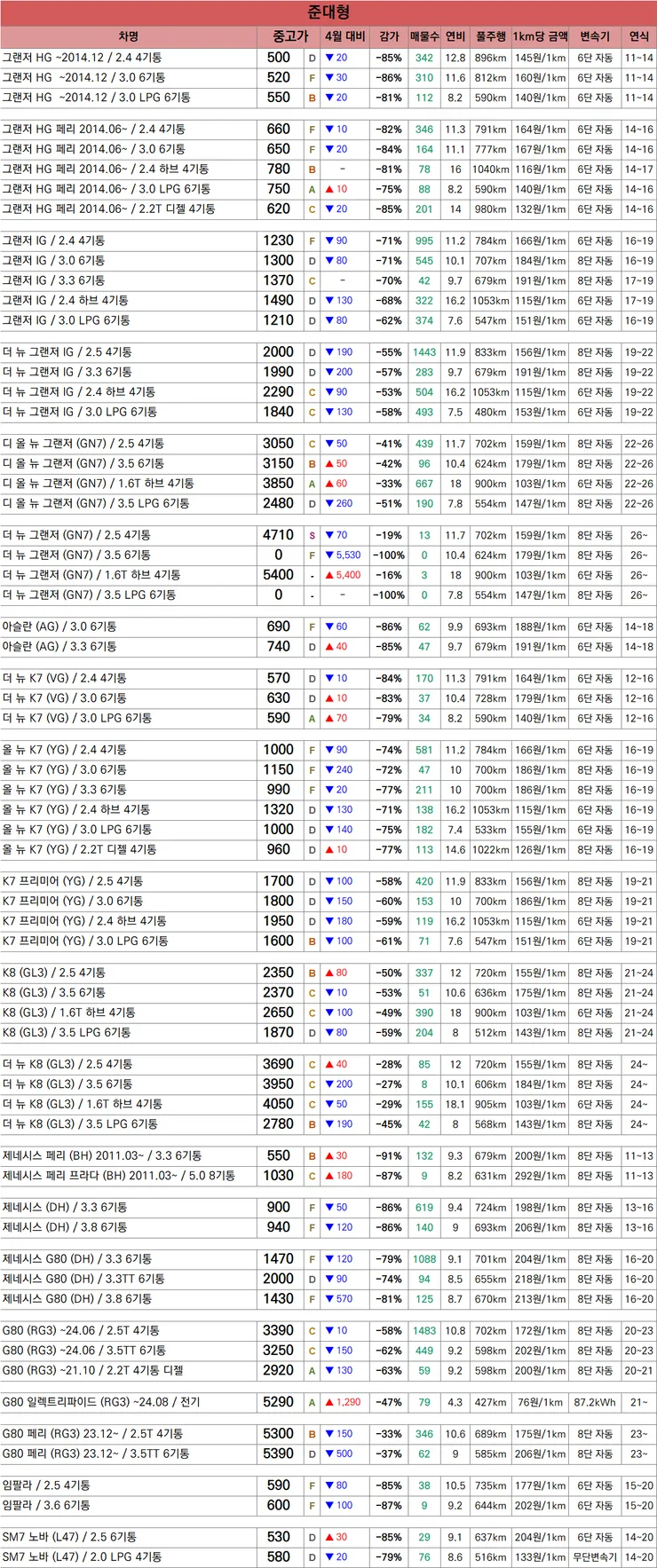
Task: Select "제네시스 (DH) / 3.8 6기통" name cell
Action: [128, 1227]
